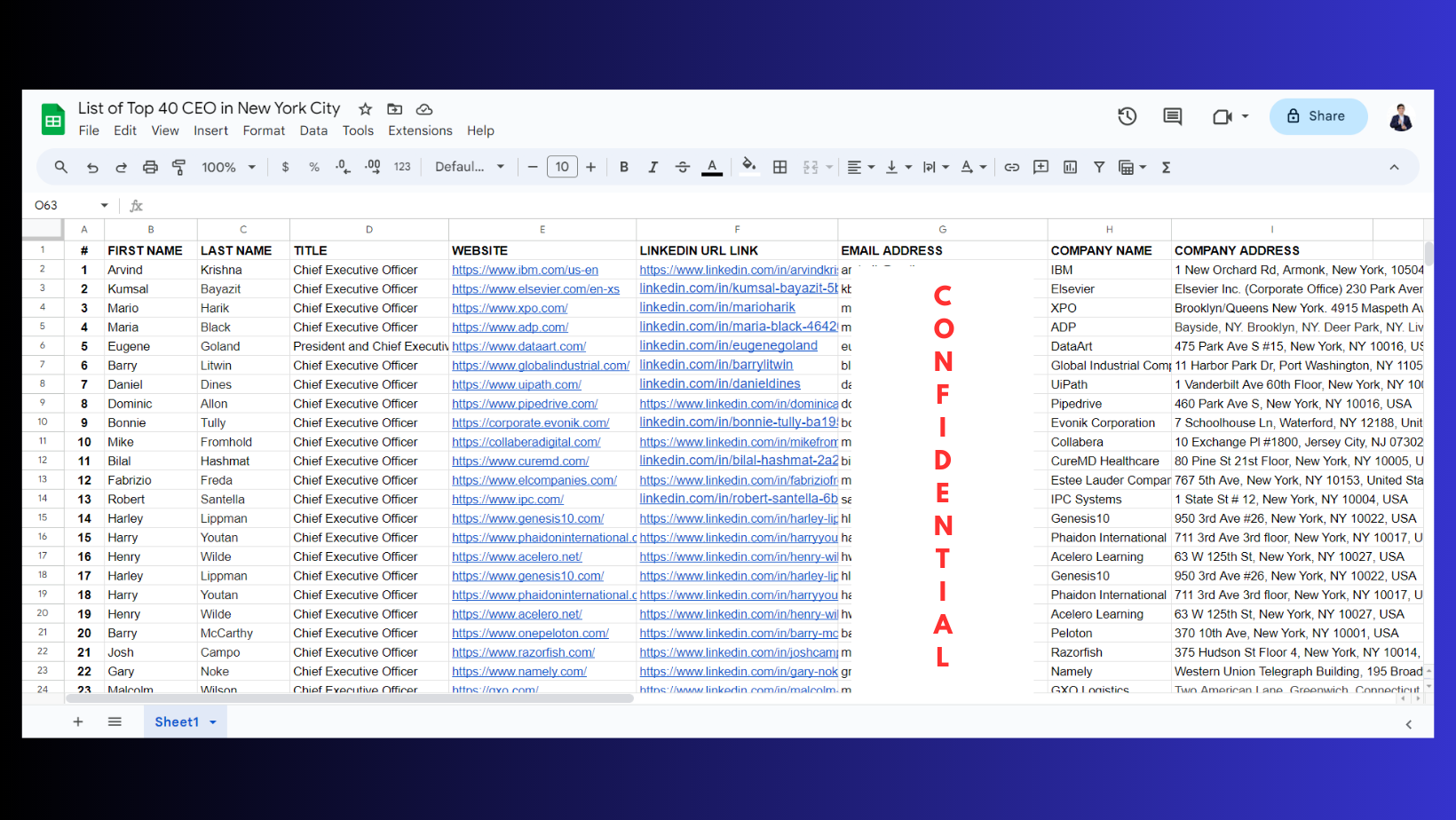1456x820 pixels.
Task: Click the Share button
Action: pyautogui.click(x=1318, y=116)
